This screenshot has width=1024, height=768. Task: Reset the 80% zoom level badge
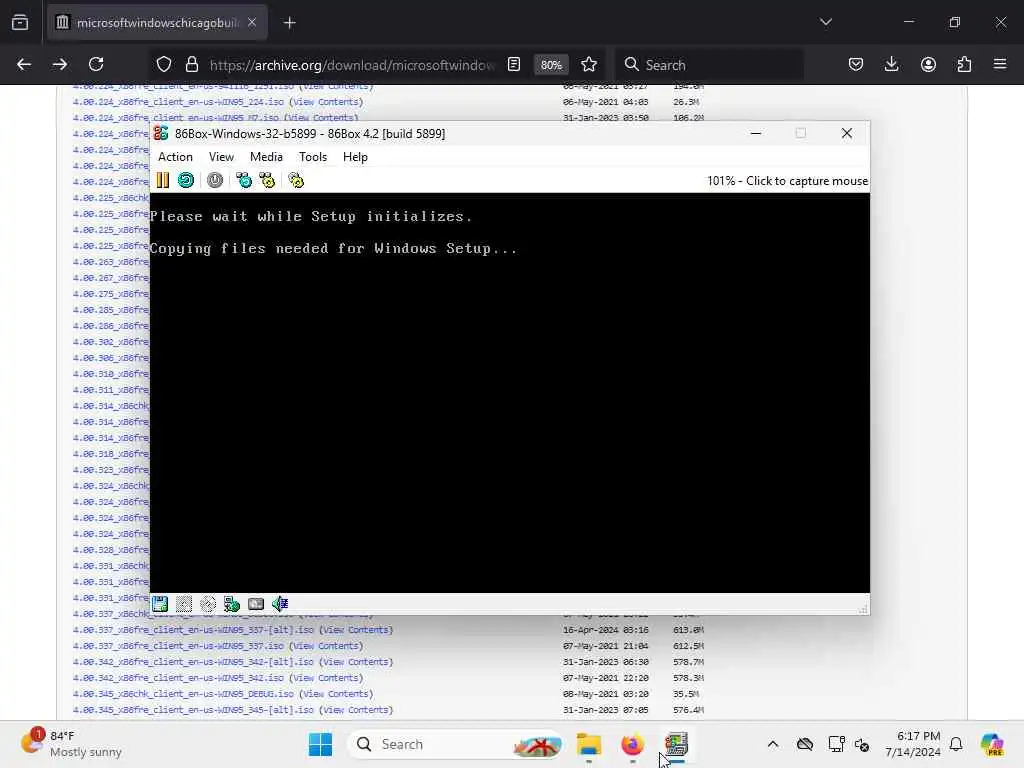coord(551,65)
